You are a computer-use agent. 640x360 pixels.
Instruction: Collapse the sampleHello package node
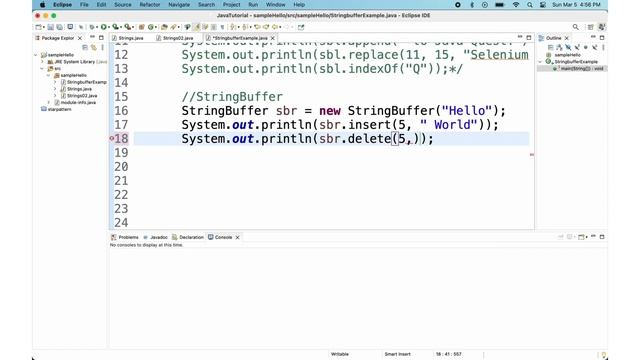click(x=49, y=76)
